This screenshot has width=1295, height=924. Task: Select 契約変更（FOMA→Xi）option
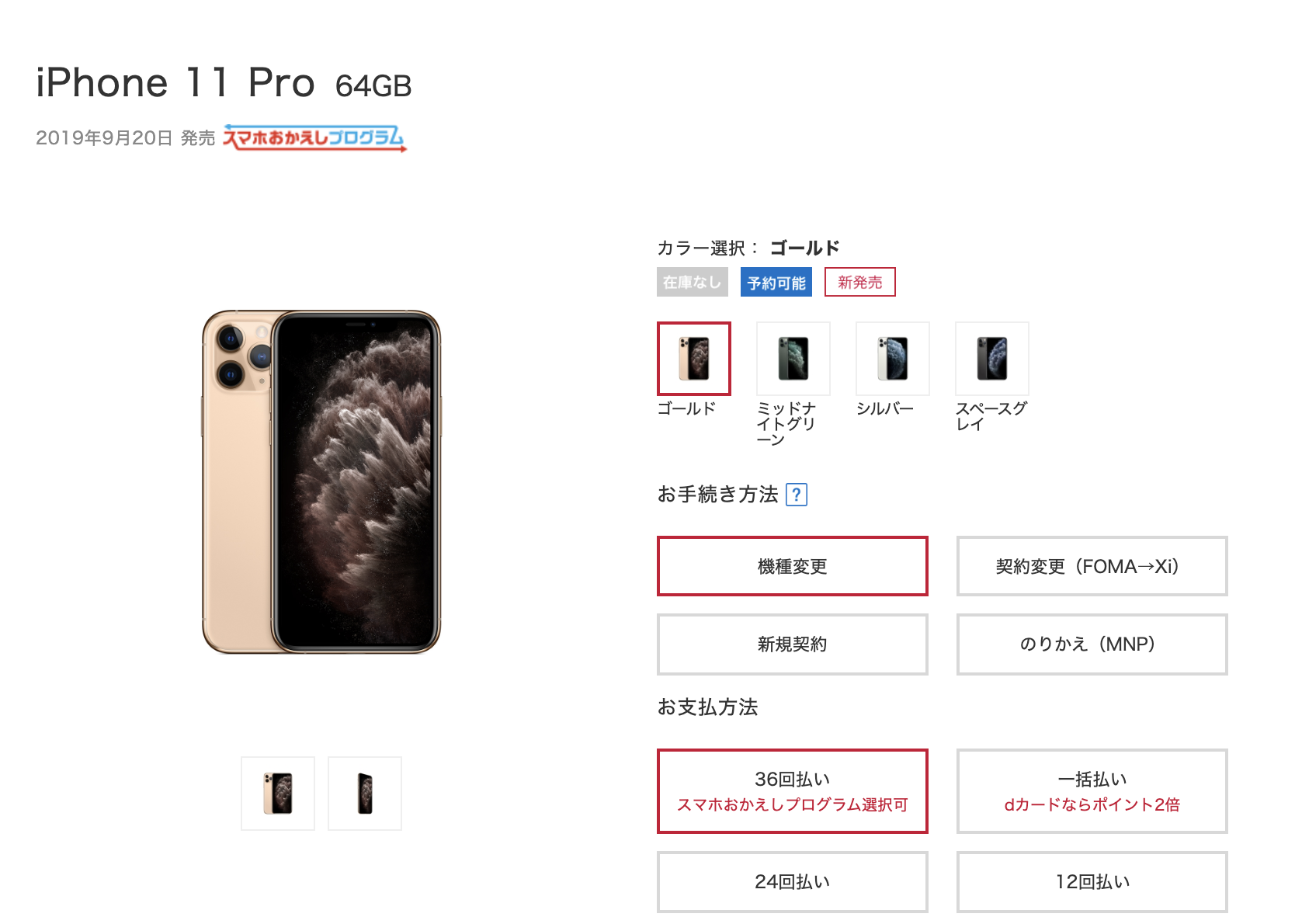[x=1092, y=566]
